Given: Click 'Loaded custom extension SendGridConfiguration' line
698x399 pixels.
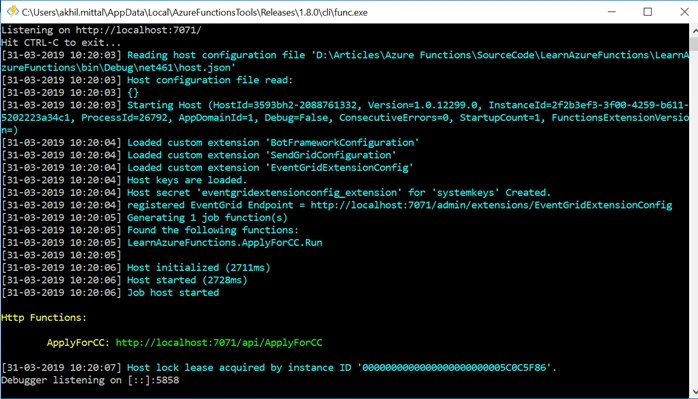Looking at the screenshot, I should [x=199, y=155].
